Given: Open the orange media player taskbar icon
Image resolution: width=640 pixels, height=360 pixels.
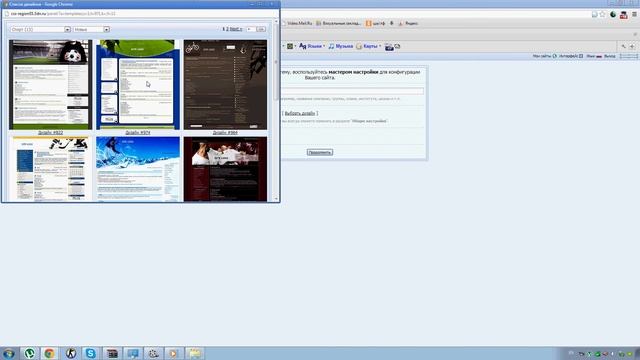Looking at the screenshot, I should point(173,353).
